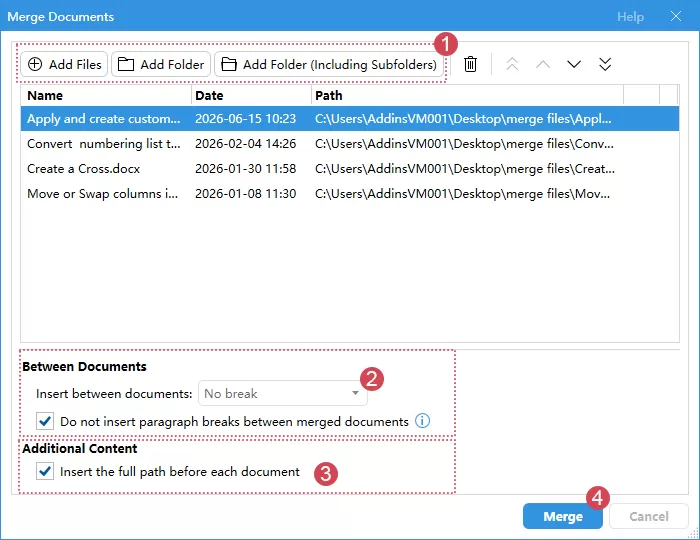This screenshot has width=700, height=540.
Task: Click path ending in 'merge files\Creat...'
Action: 465,169
